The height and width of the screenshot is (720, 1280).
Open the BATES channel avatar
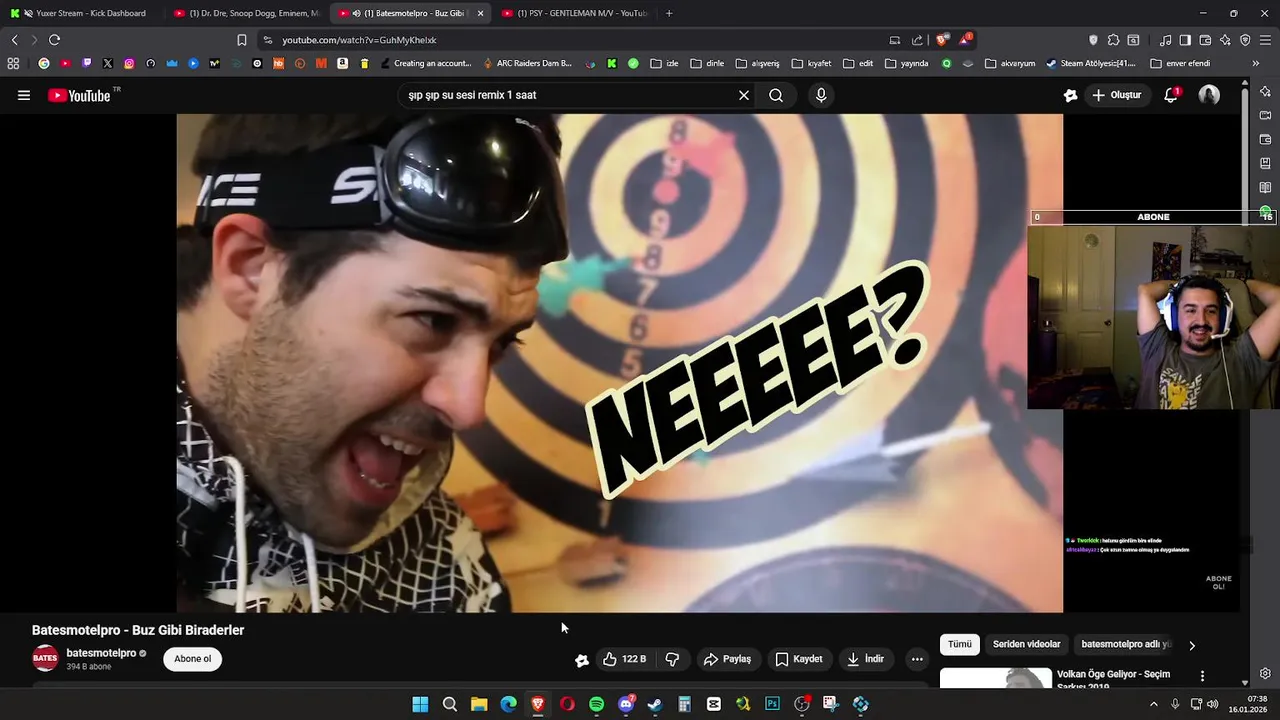tap(45, 659)
